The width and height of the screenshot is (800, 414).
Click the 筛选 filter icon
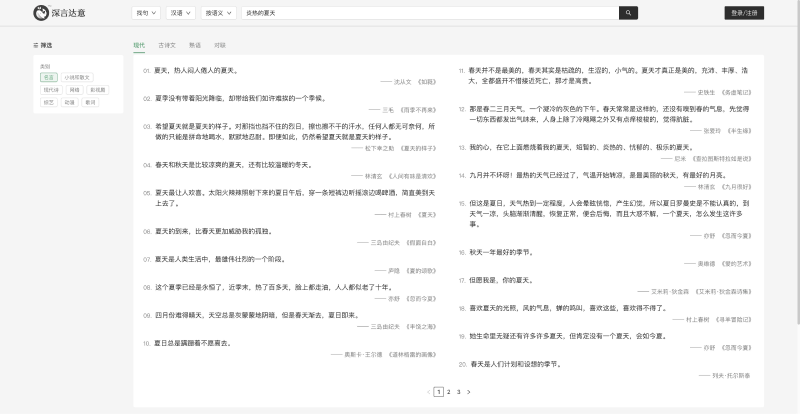pyautogui.click(x=36, y=45)
